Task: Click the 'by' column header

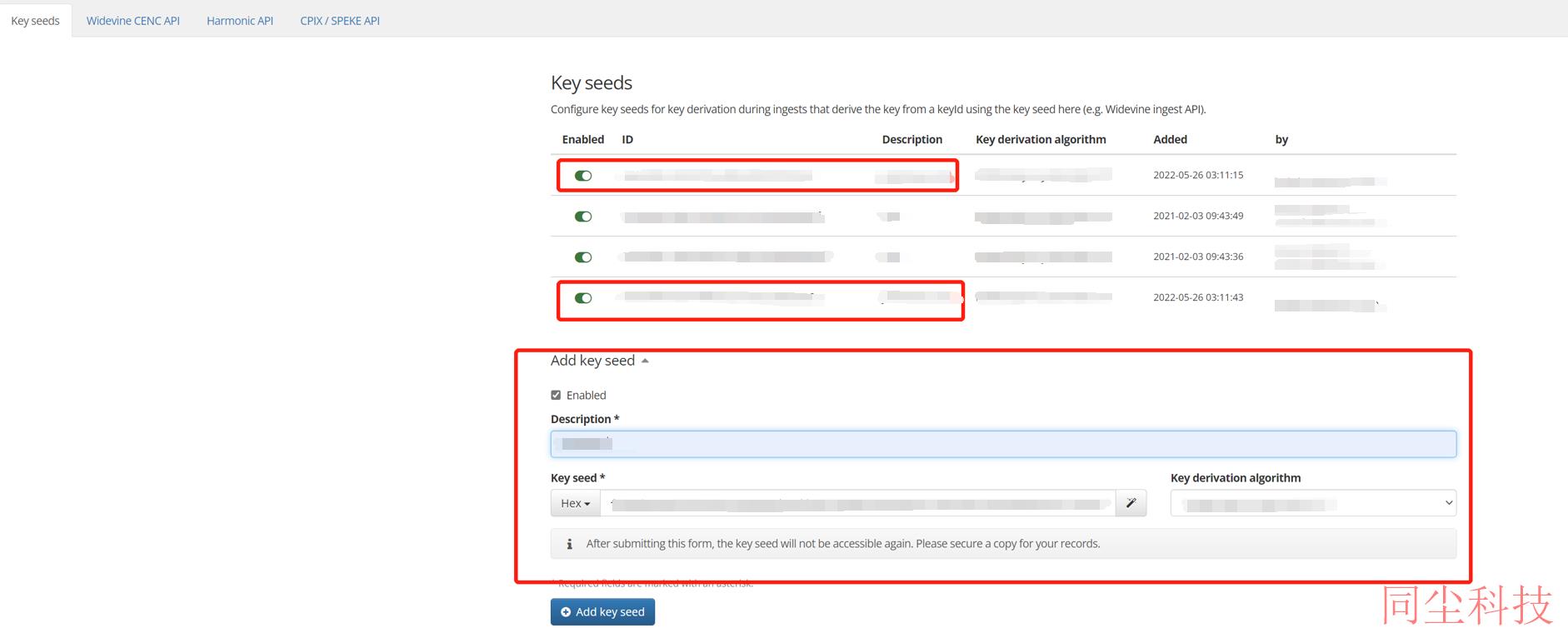Action: pyautogui.click(x=1281, y=139)
